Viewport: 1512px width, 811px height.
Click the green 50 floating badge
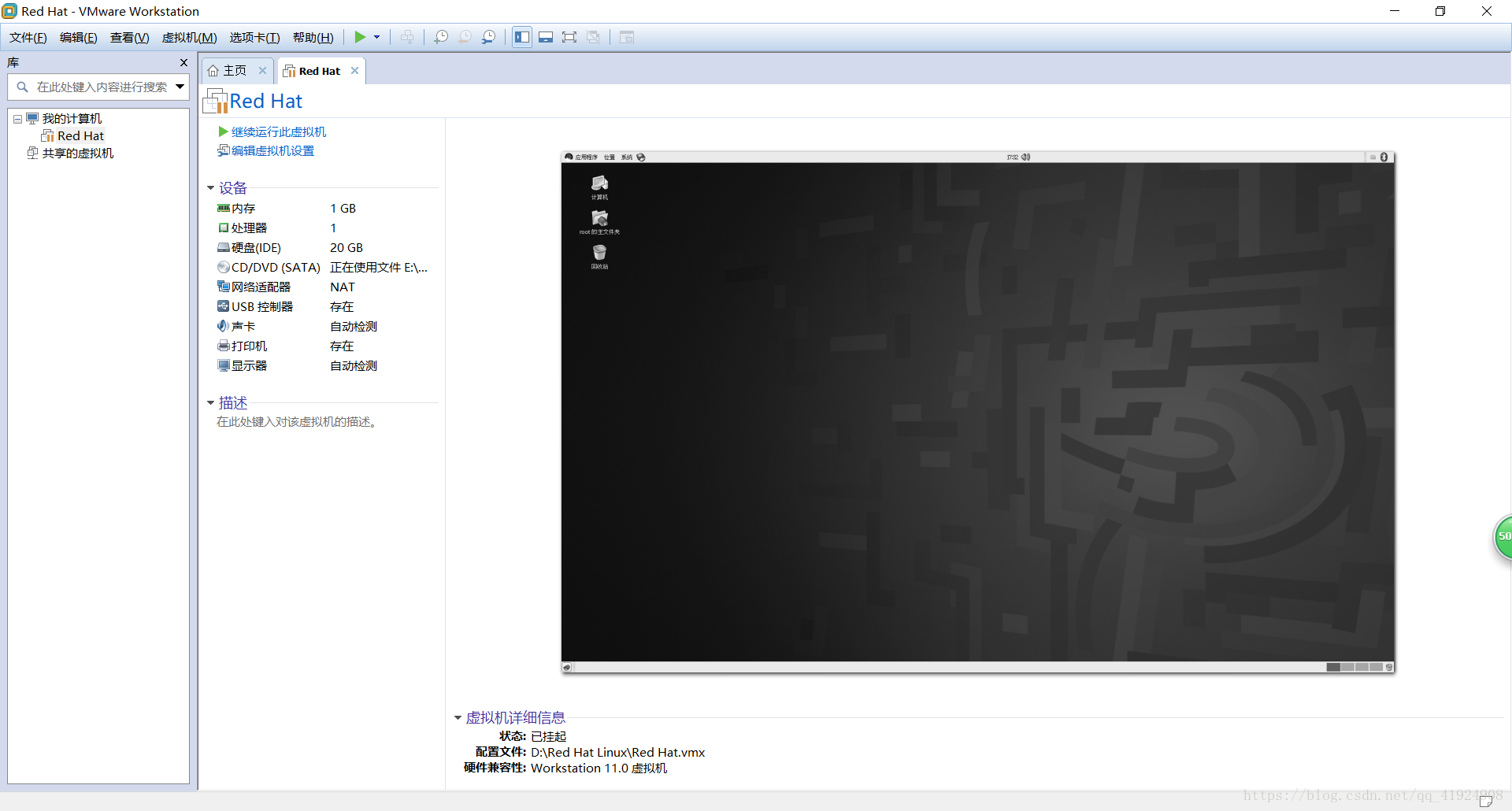tap(1503, 537)
